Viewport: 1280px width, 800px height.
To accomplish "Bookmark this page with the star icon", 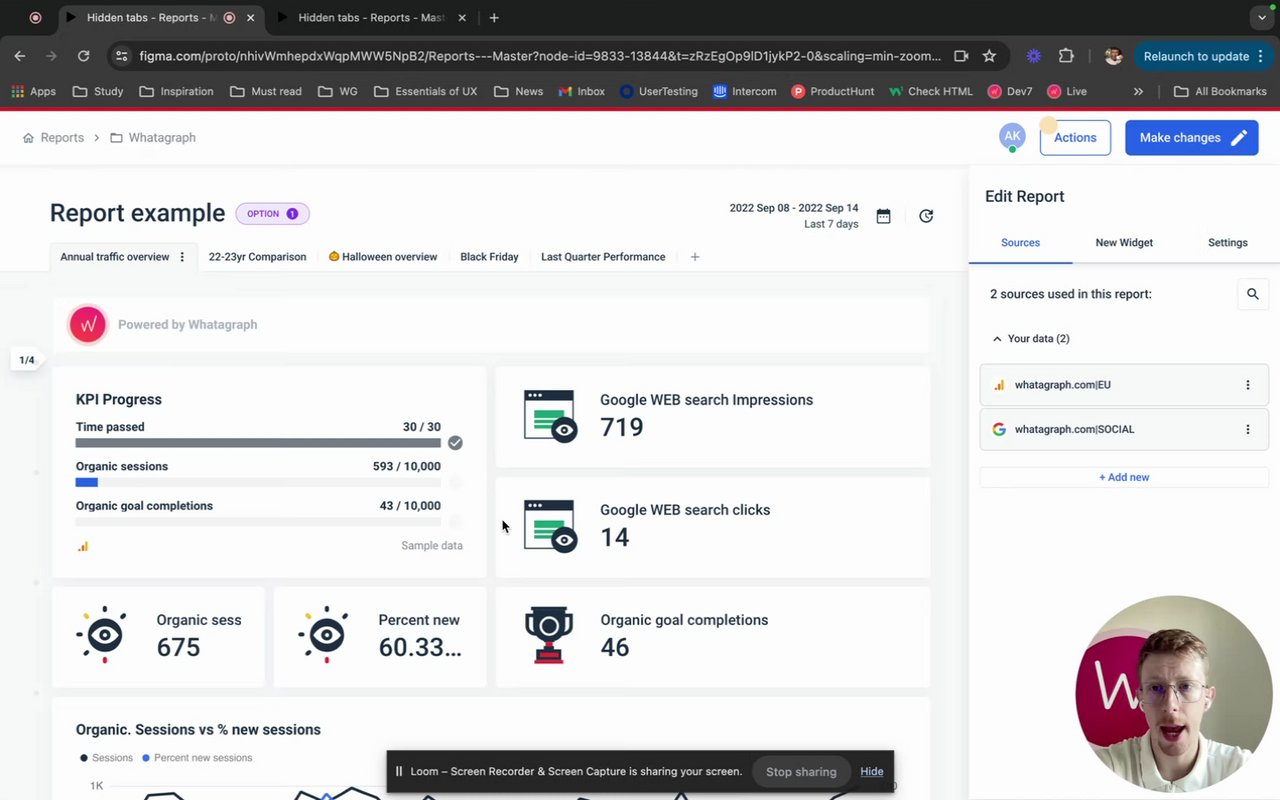I will [x=989, y=56].
